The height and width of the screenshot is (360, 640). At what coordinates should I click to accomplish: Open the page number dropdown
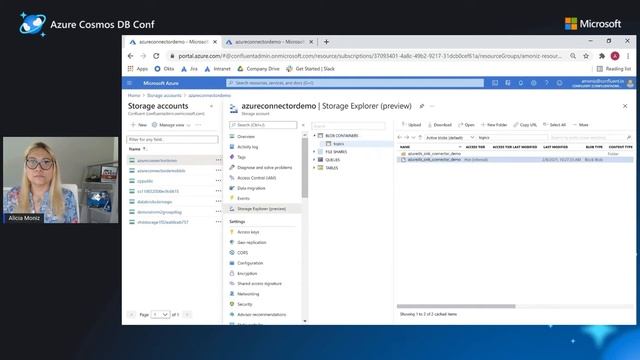pyautogui.click(x=160, y=314)
